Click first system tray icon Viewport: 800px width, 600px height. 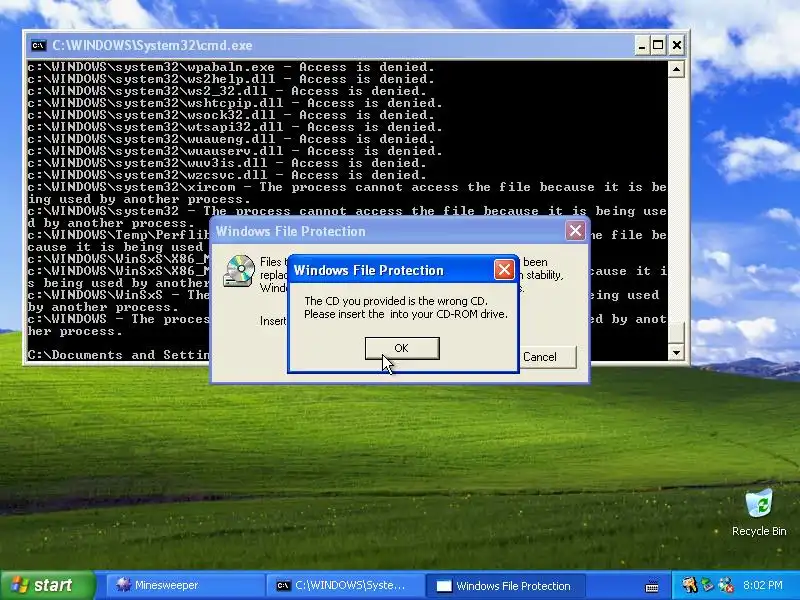pos(689,585)
